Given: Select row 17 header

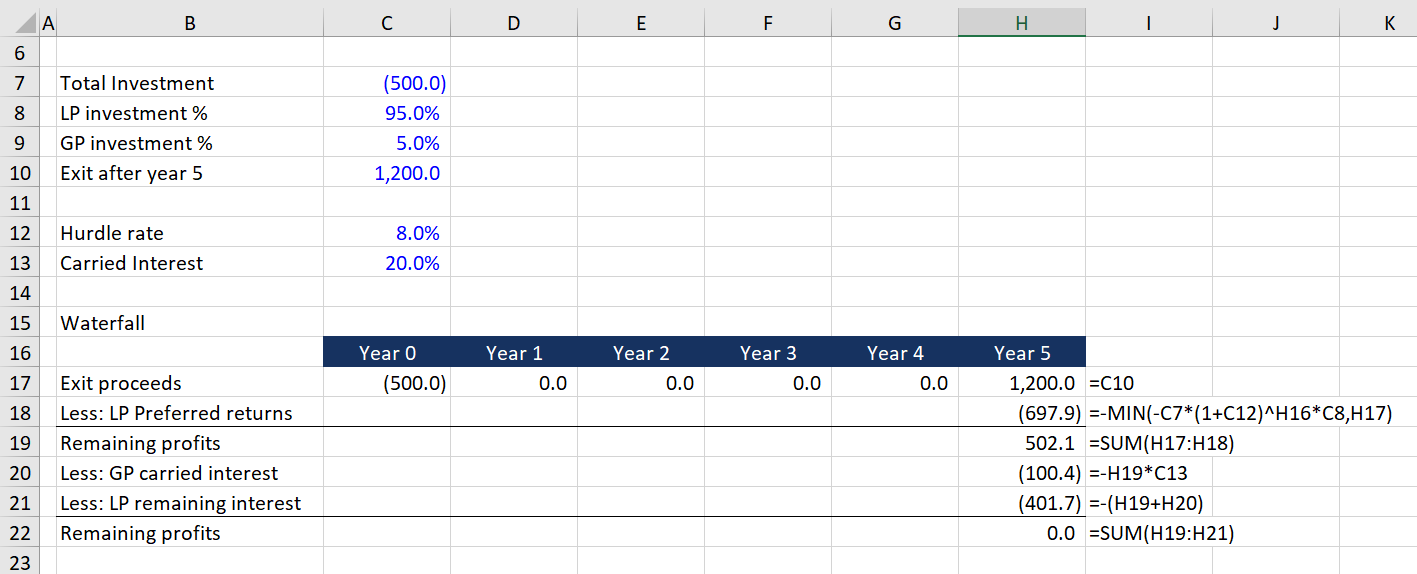Looking at the screenshot, I should coord(20,383).
